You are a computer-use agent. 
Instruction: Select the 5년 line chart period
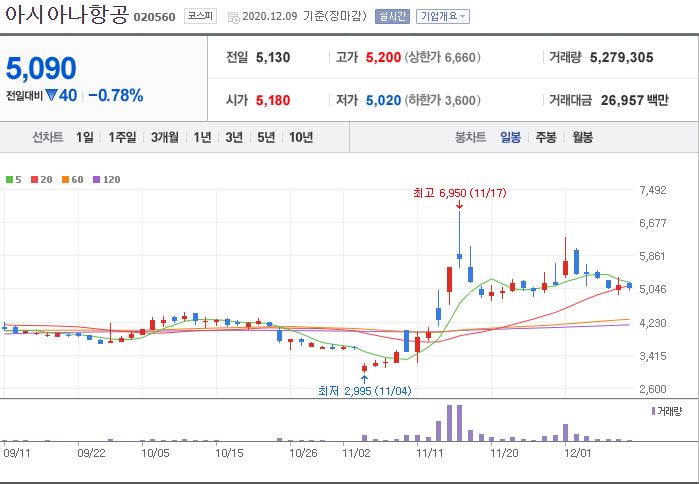tap(266, 137)
